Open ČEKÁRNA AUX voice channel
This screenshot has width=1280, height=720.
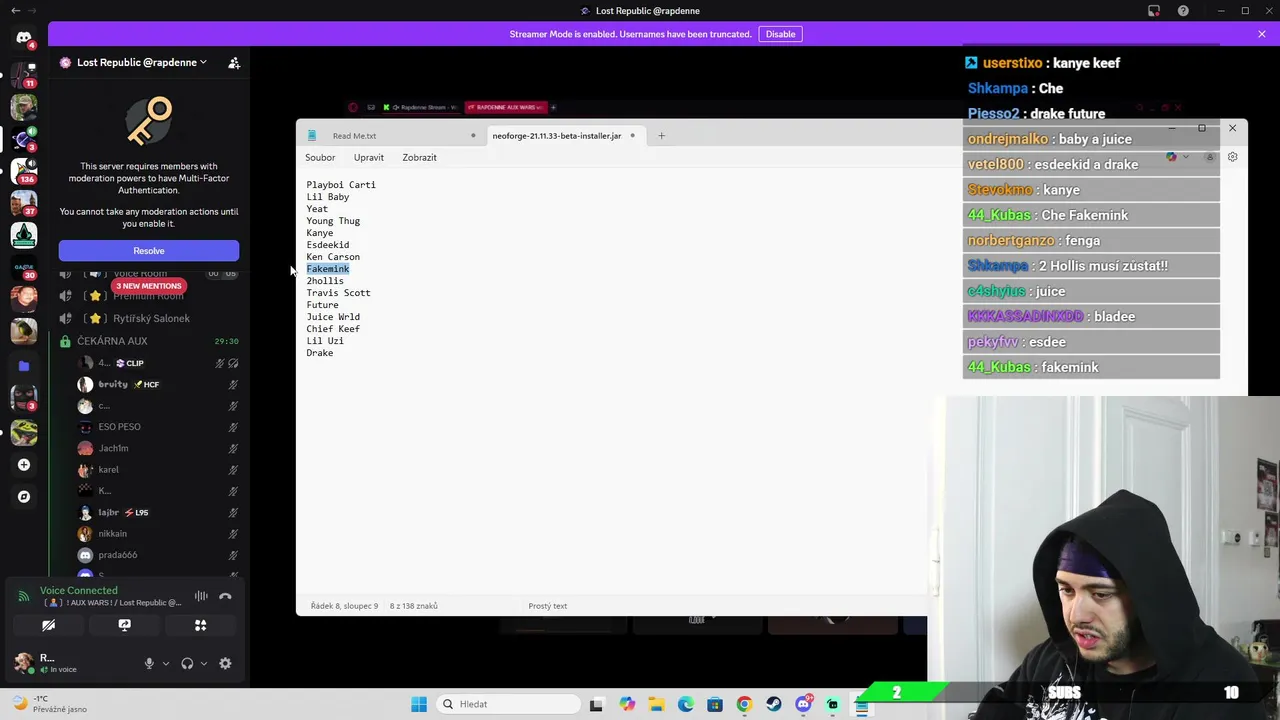[112, 341]
